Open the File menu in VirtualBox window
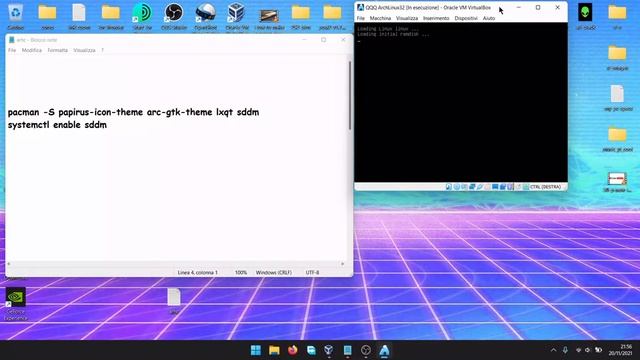The width and height of the screenshot is (640, 360). click(361, 18)
